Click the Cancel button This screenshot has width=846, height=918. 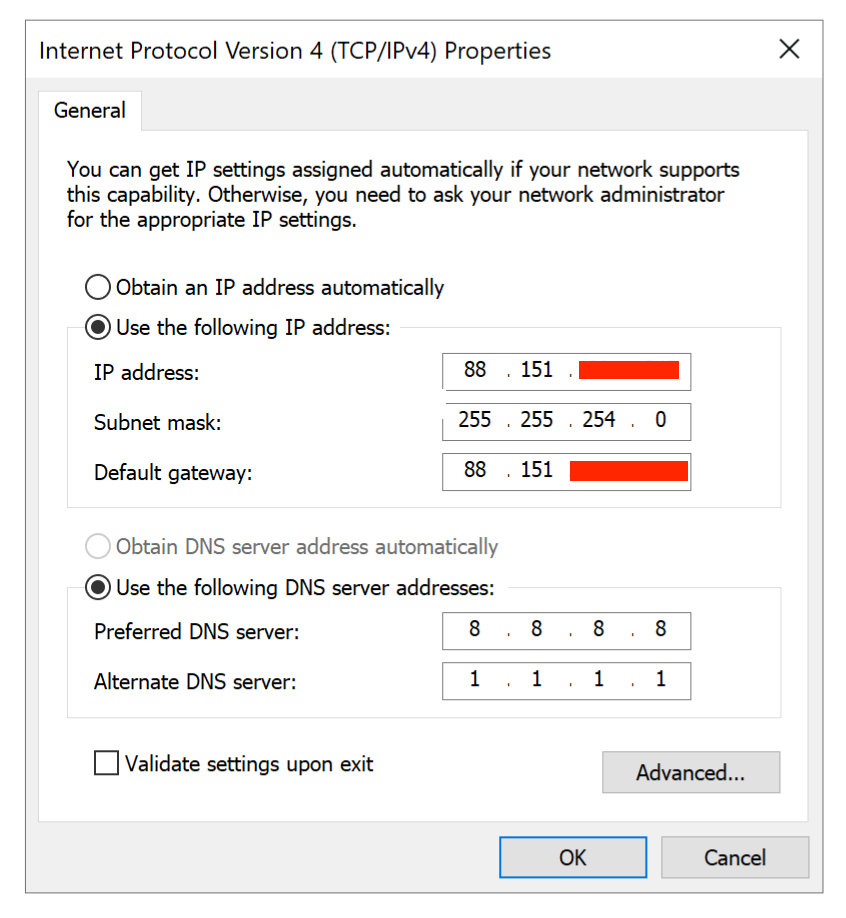pyautogui.click(x=734, y=857)
